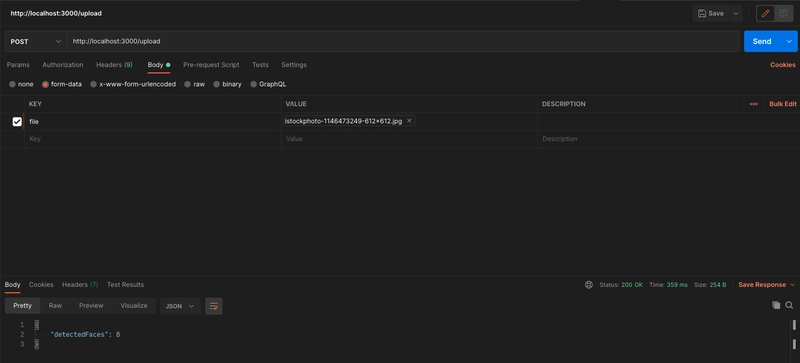Open the three-dots column options menu
The image size is (800, 363).
coord(754,104)
